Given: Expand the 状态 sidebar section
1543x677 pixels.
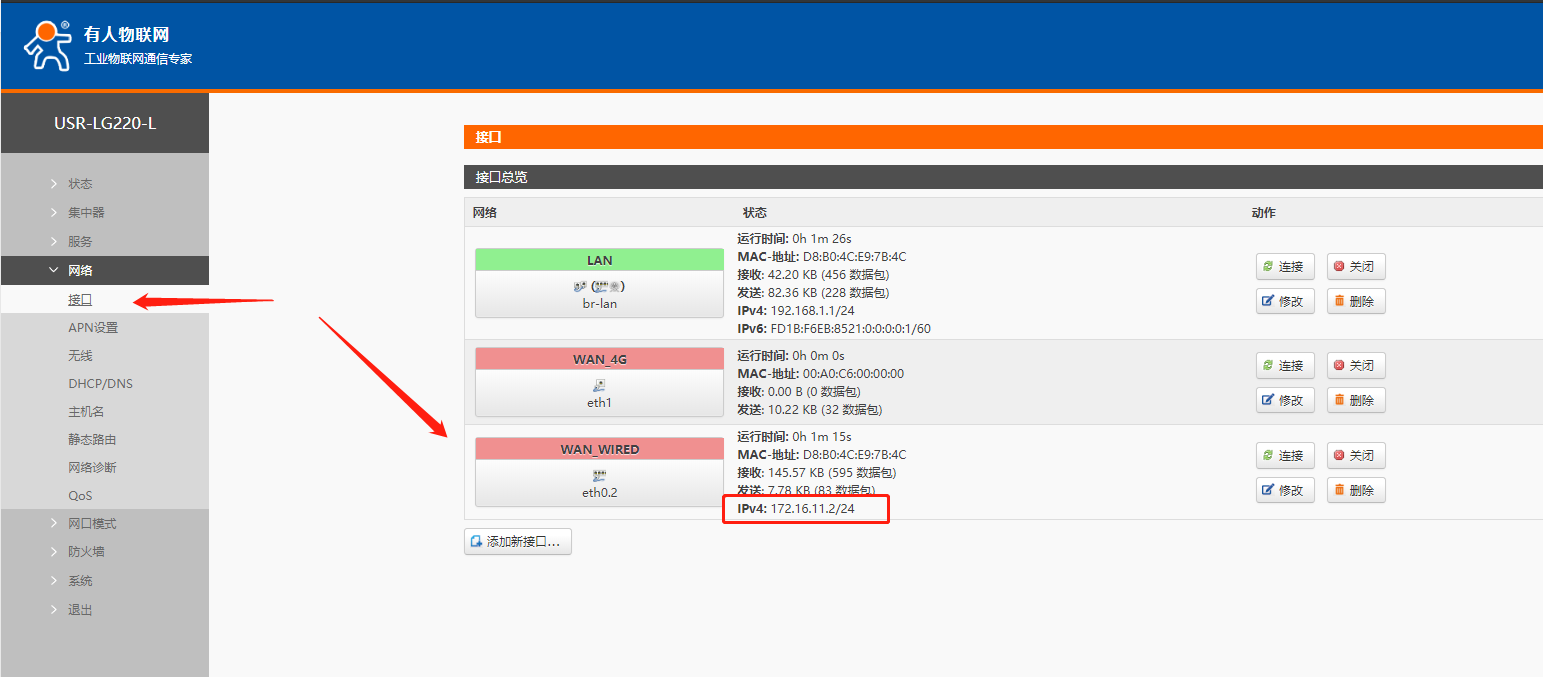Looking at the screenshot, I should [x=80, y=184].
